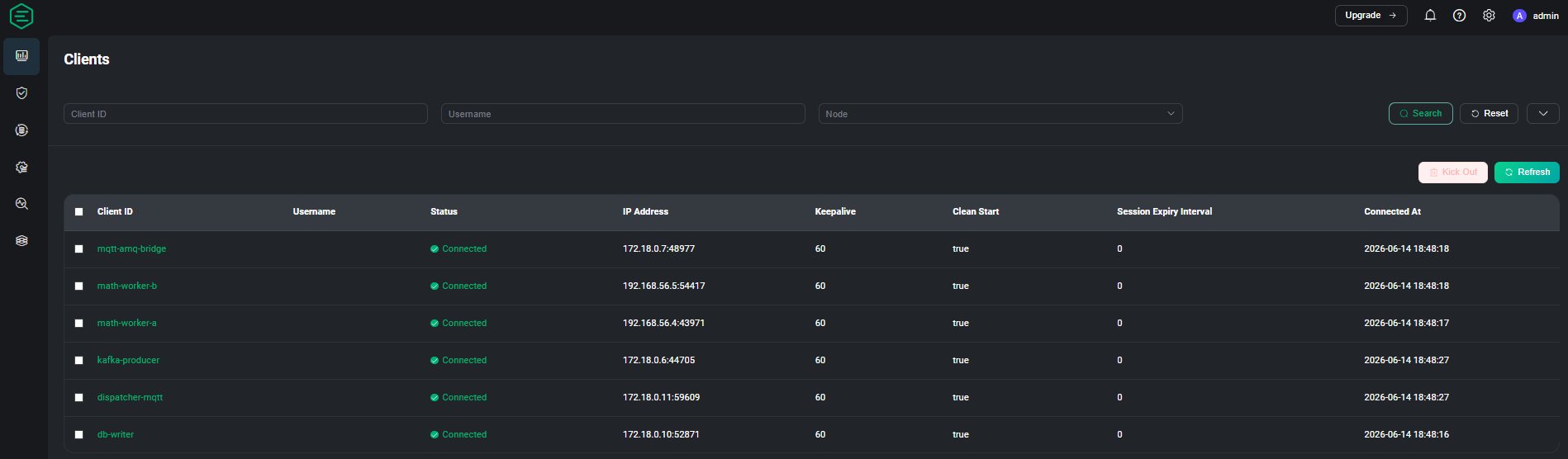Open the admin user menu
The width and height of the screenshot is (1568, 459).
(x=1535, y=16)
